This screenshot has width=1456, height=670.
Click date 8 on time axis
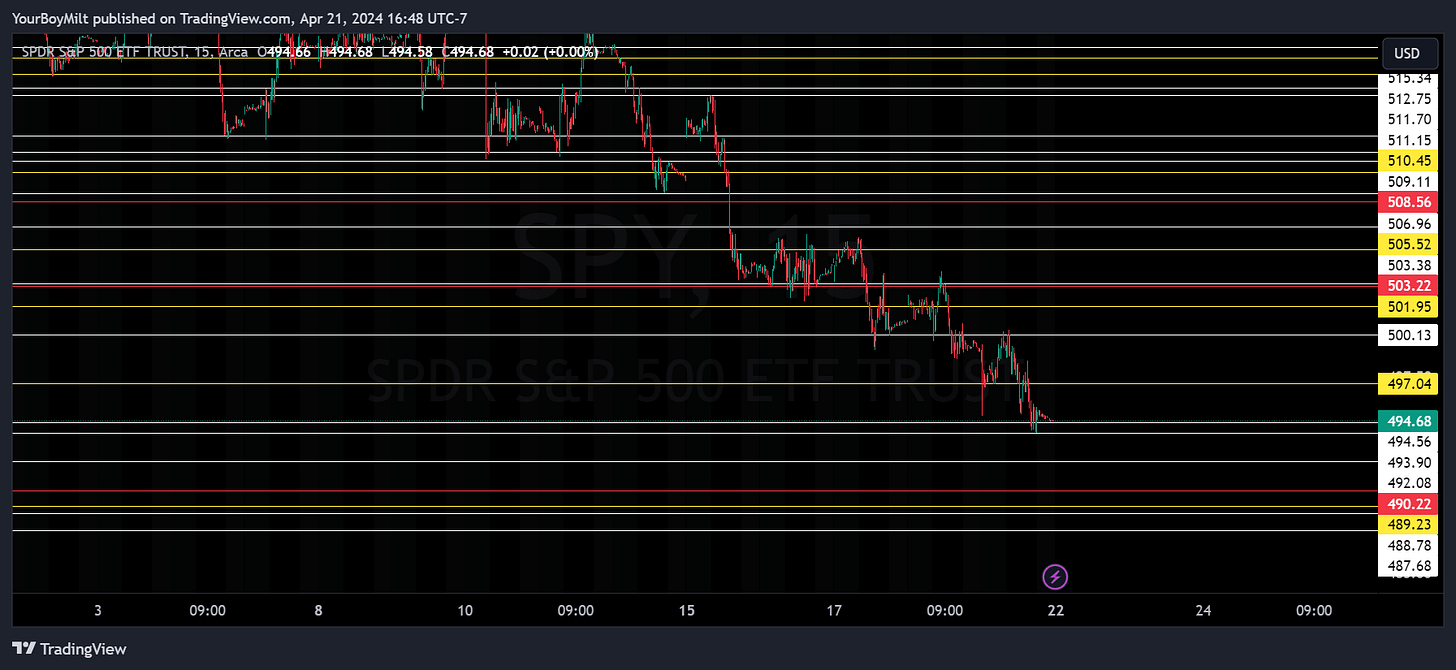pos(318,610)
